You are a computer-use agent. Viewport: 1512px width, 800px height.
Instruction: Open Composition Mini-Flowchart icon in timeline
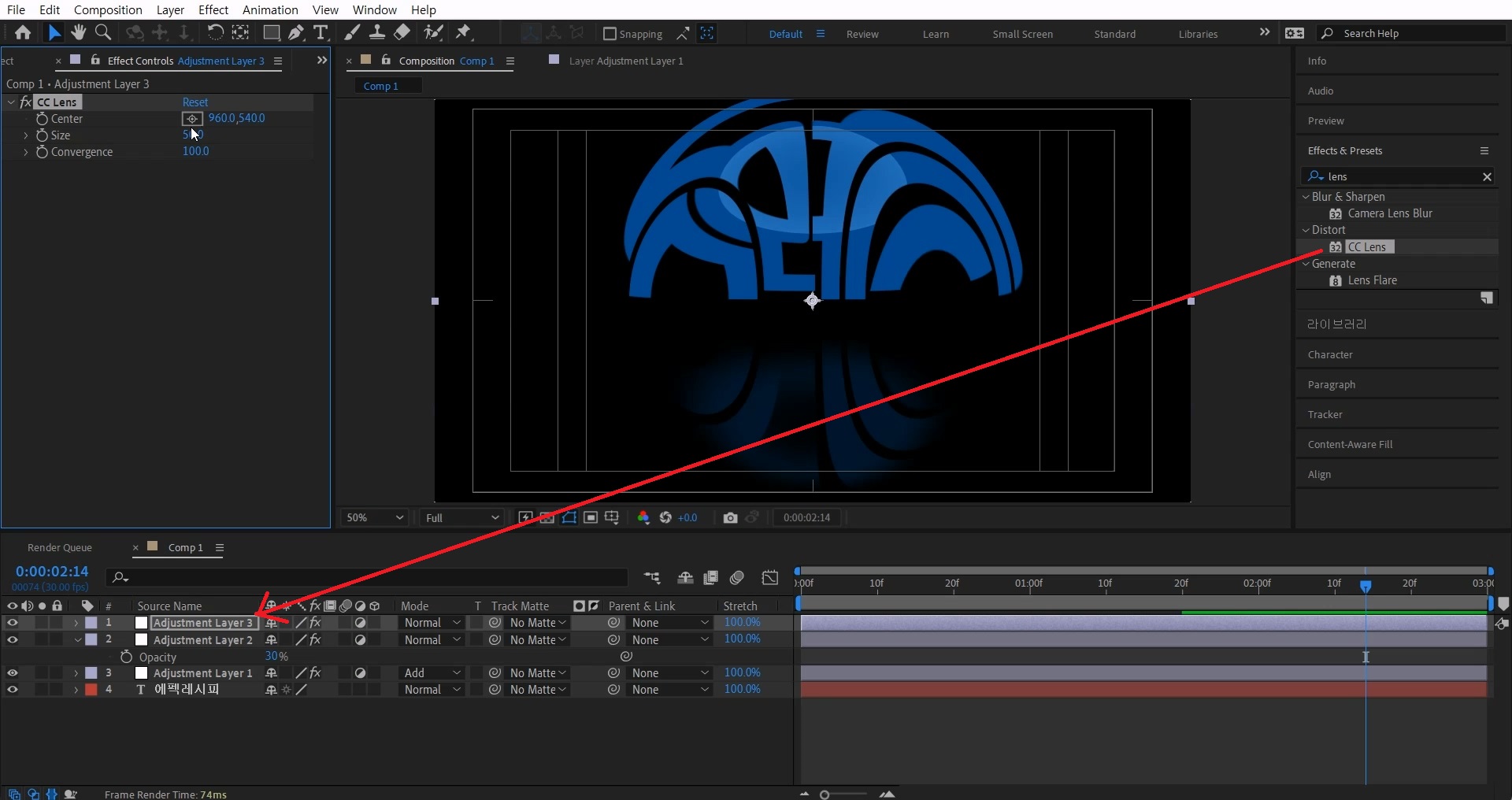point(652,578)
